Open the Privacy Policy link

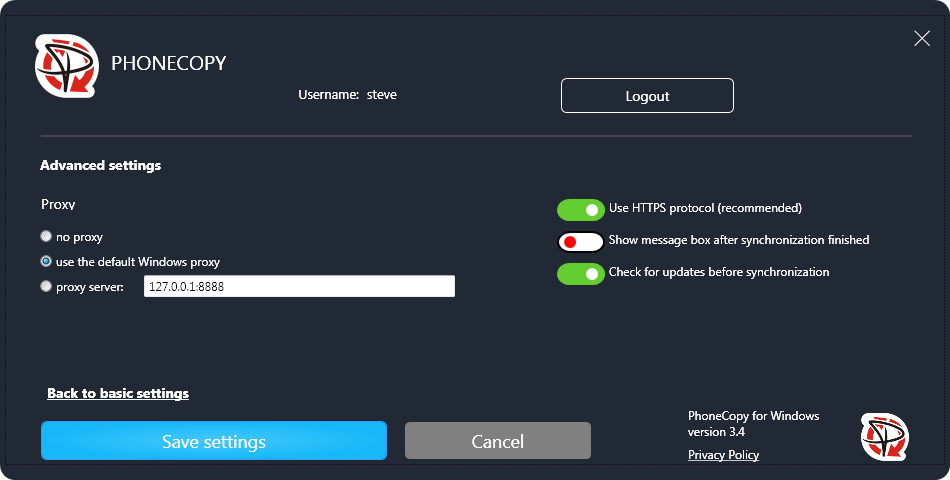723,455
